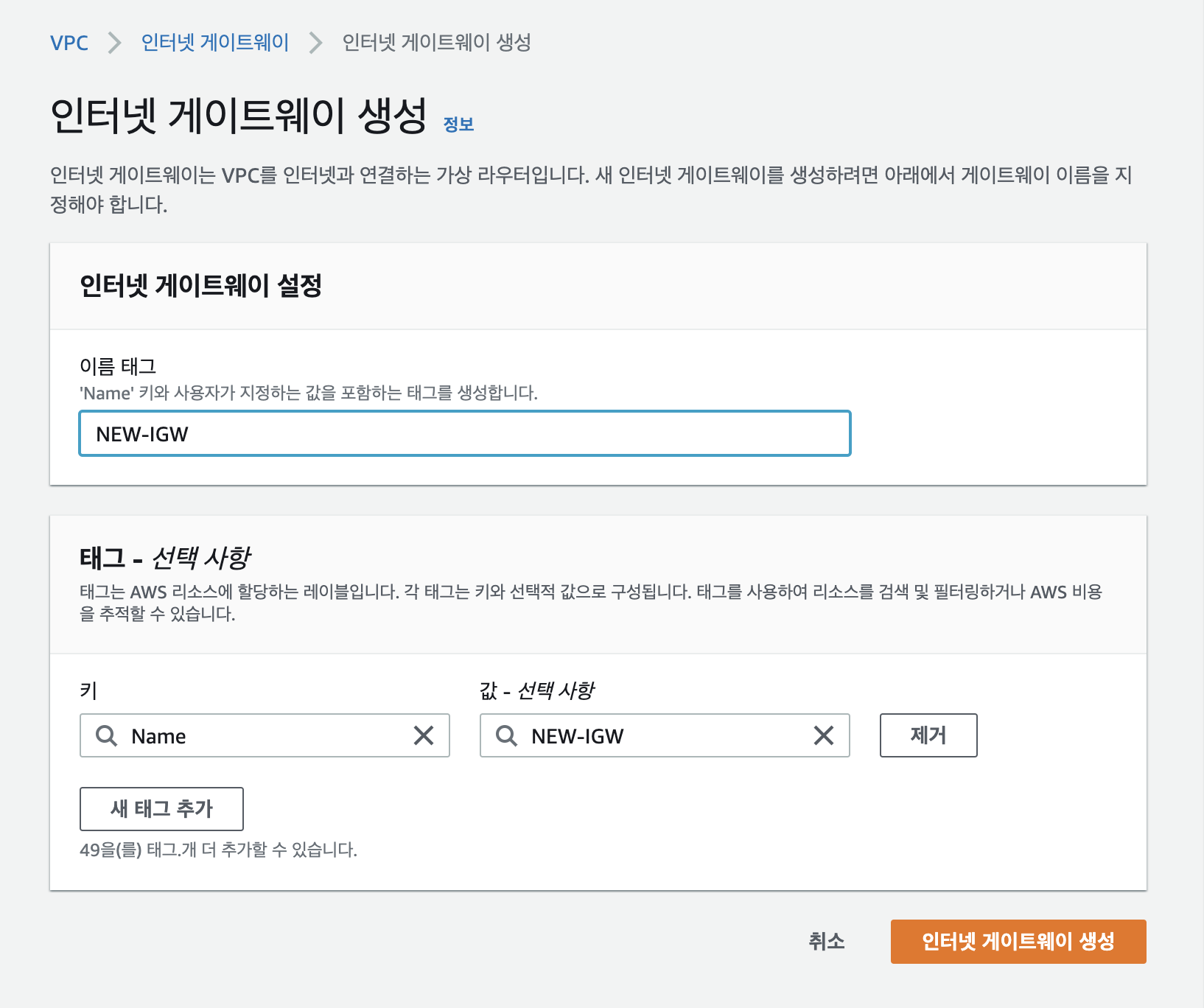The width and height of the screenshot is (1204, 1008).
Task: Go to 인터넷 게이트웨이 breadcrumb link
Action: click(x=215, y=43)
